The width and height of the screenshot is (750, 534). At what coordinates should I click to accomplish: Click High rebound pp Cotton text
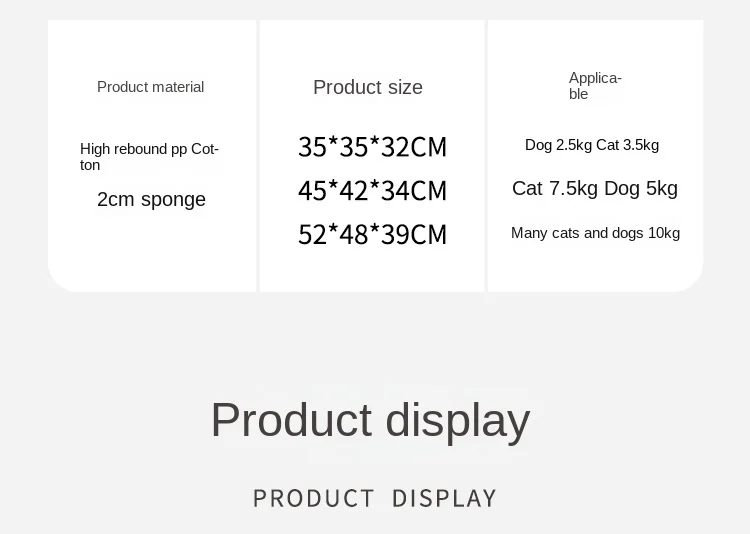pos(149,157)
